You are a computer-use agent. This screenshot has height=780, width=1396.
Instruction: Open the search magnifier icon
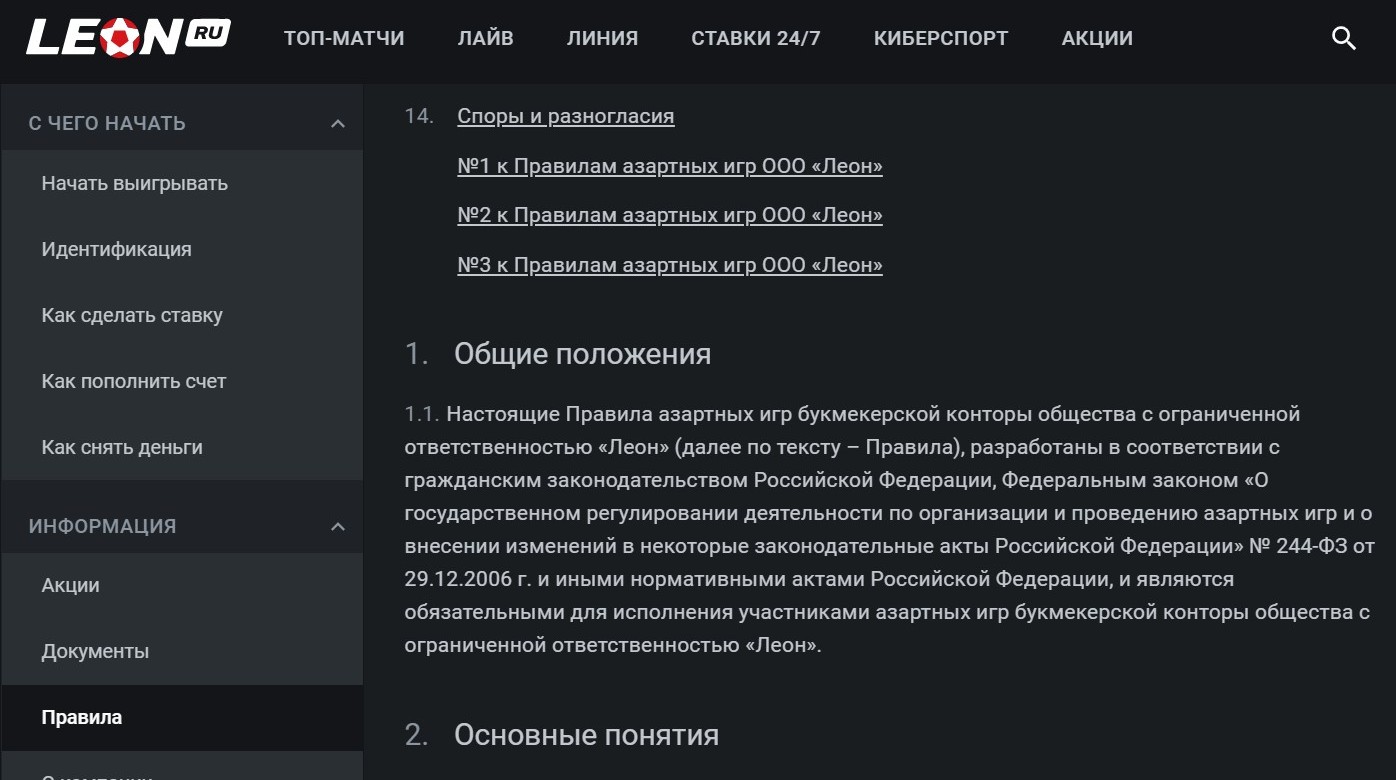click(x=1343, y=39)
